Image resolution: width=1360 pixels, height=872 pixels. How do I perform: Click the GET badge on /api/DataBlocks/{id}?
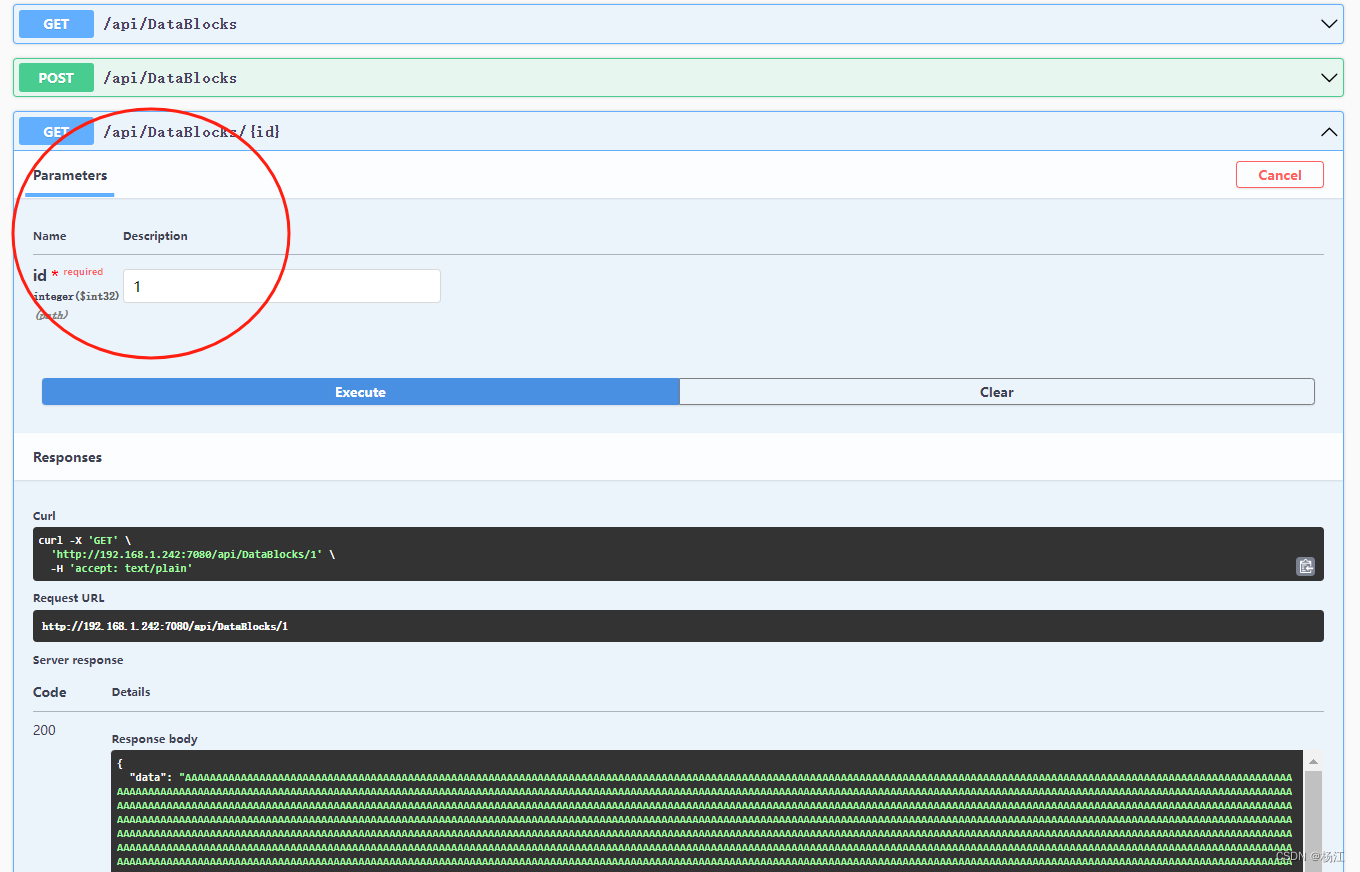55,131
